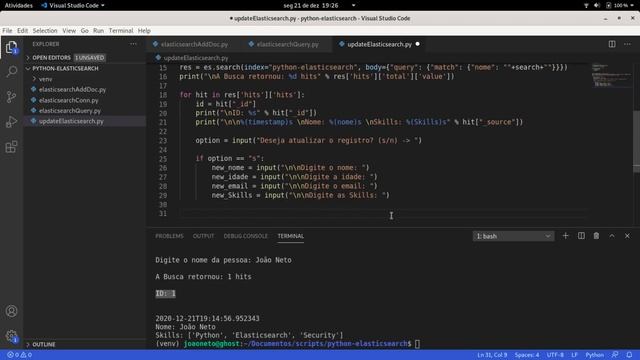640x360 pixels.
Task: Open the clock and calendar menu
Action: click(x=311, y=5)
